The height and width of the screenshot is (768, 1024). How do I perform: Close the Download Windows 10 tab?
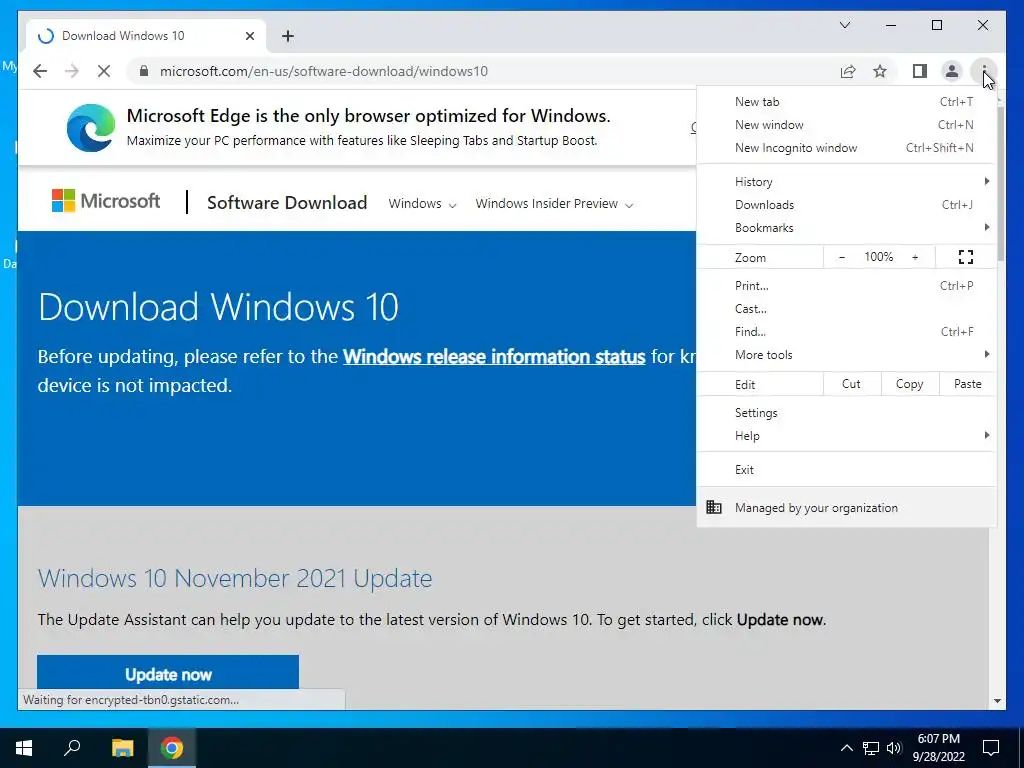coord(249,36)
